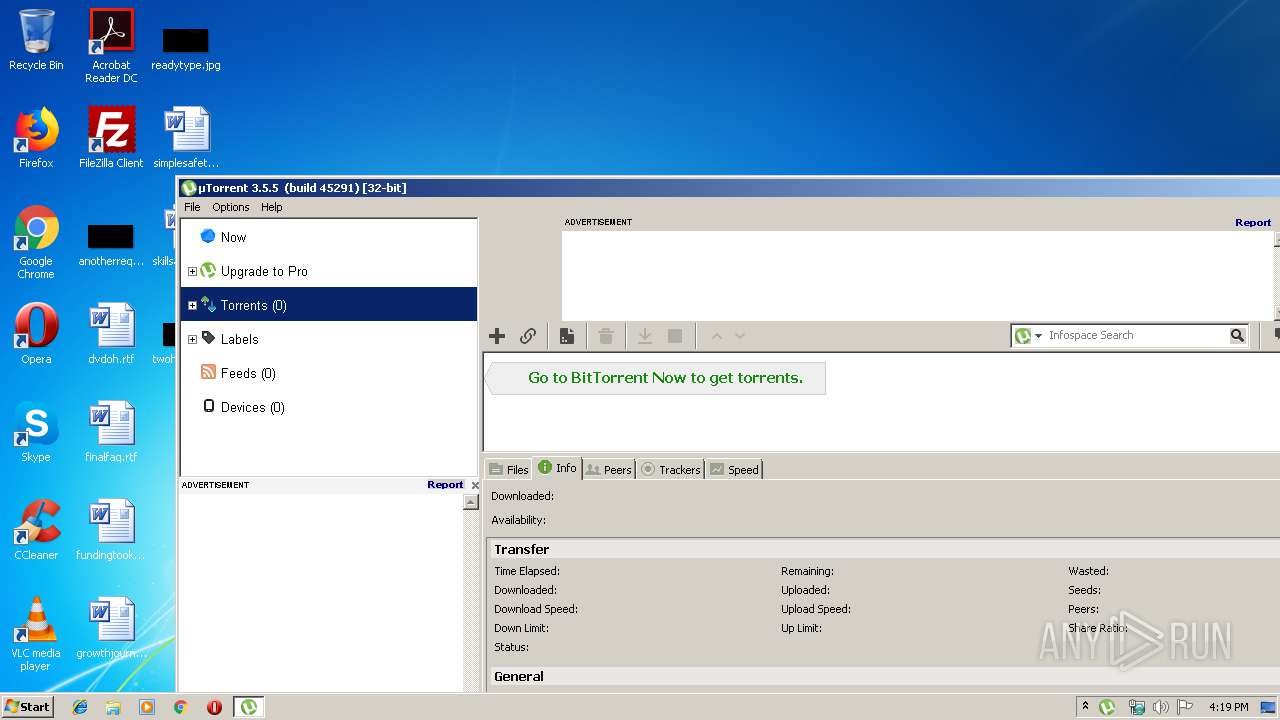Click the Opera desktop icon
The height and width of the screenshot is (720, 1280).
(36, 334)
